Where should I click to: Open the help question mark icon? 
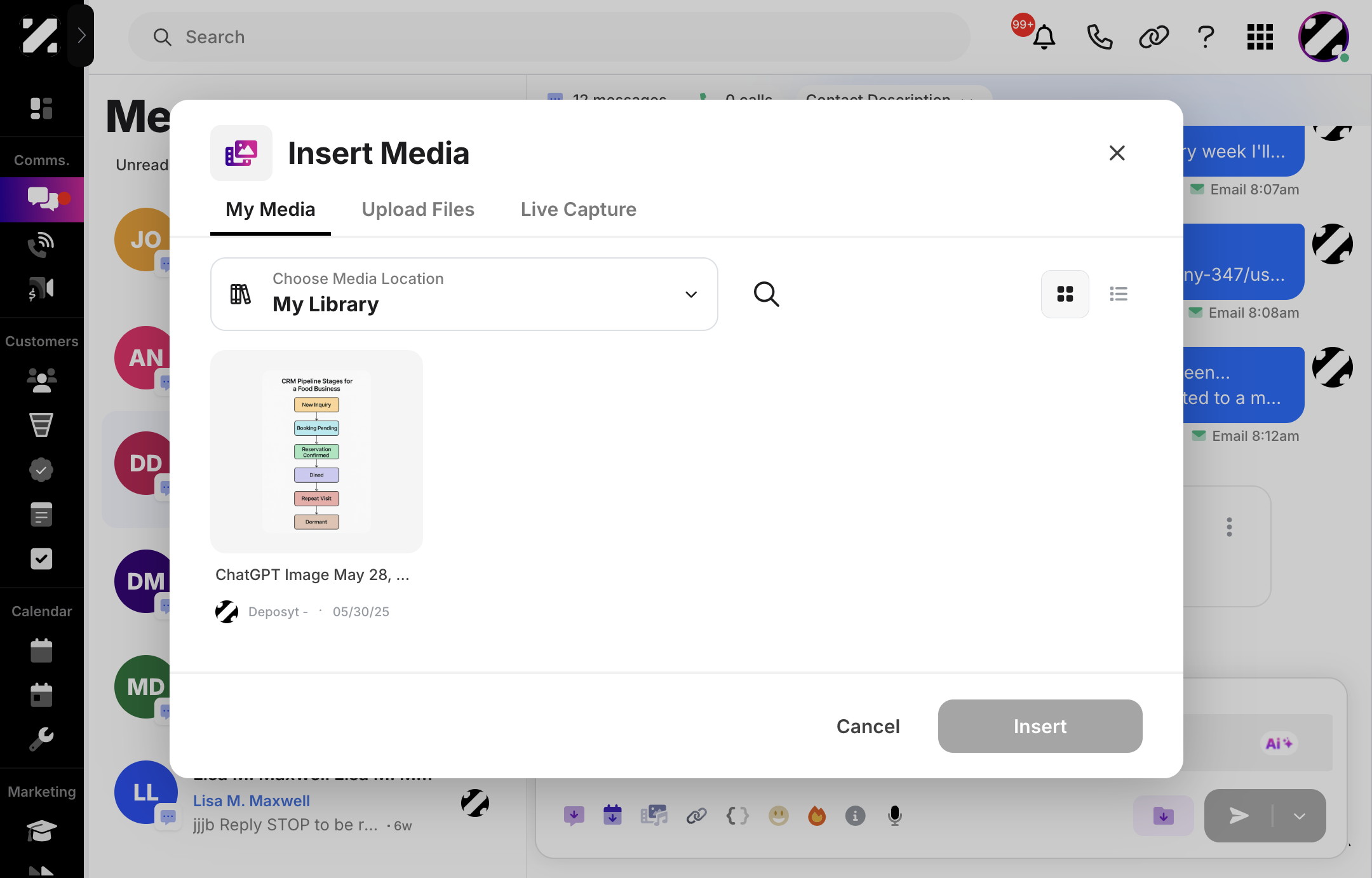pos(1206,37)
